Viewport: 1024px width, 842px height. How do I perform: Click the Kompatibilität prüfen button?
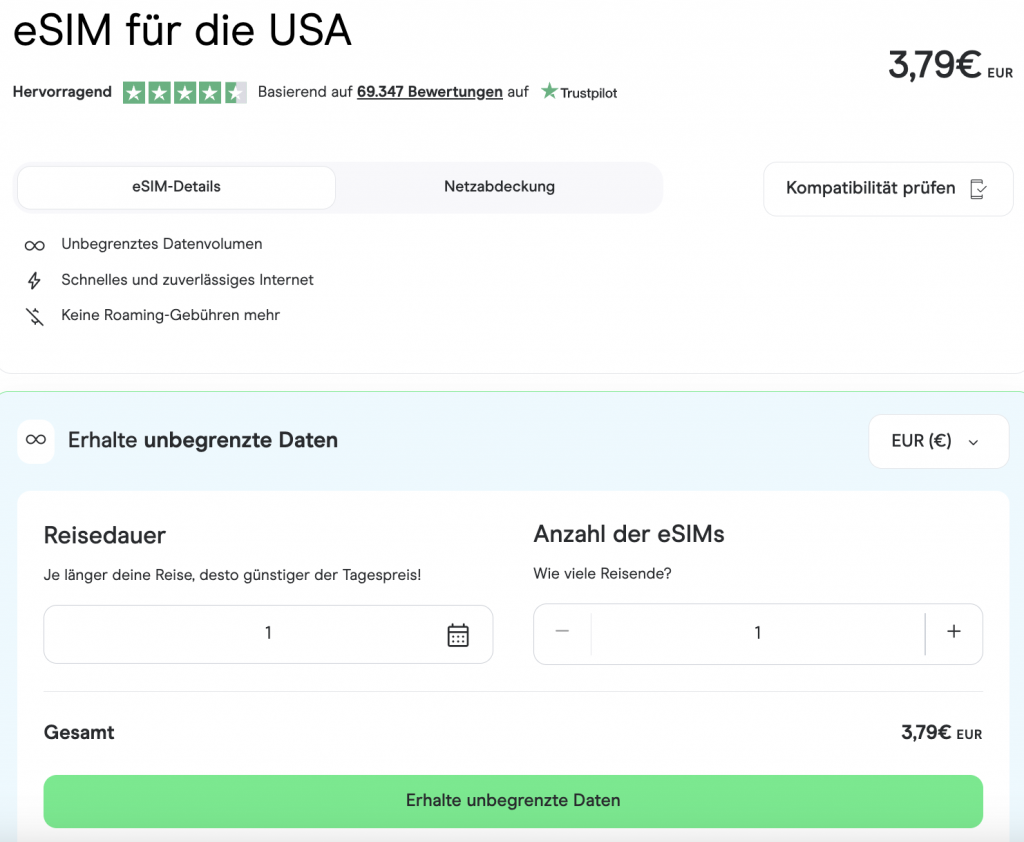click(x=888, y=188)
